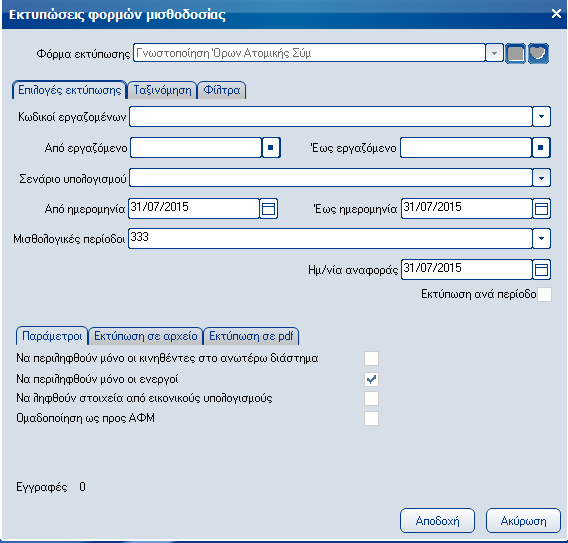
Task: Switch to Επιλογές εκτύπωσης tab
Action: tap(70, 90)
